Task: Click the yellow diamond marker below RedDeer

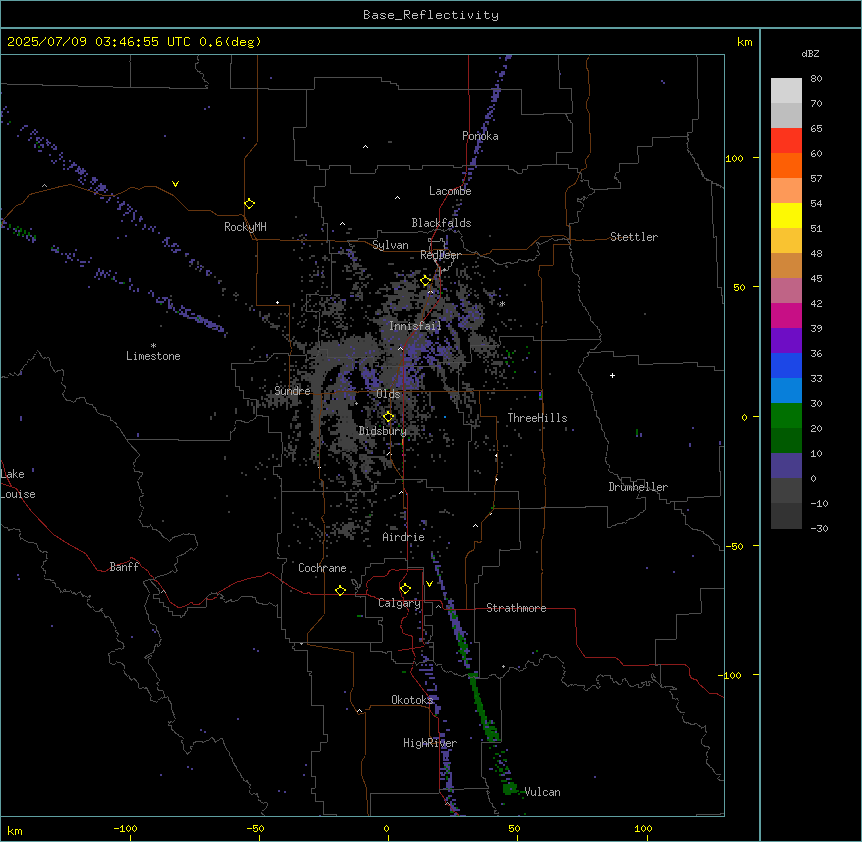Action: pyautogui.click(x=426, y=281)
